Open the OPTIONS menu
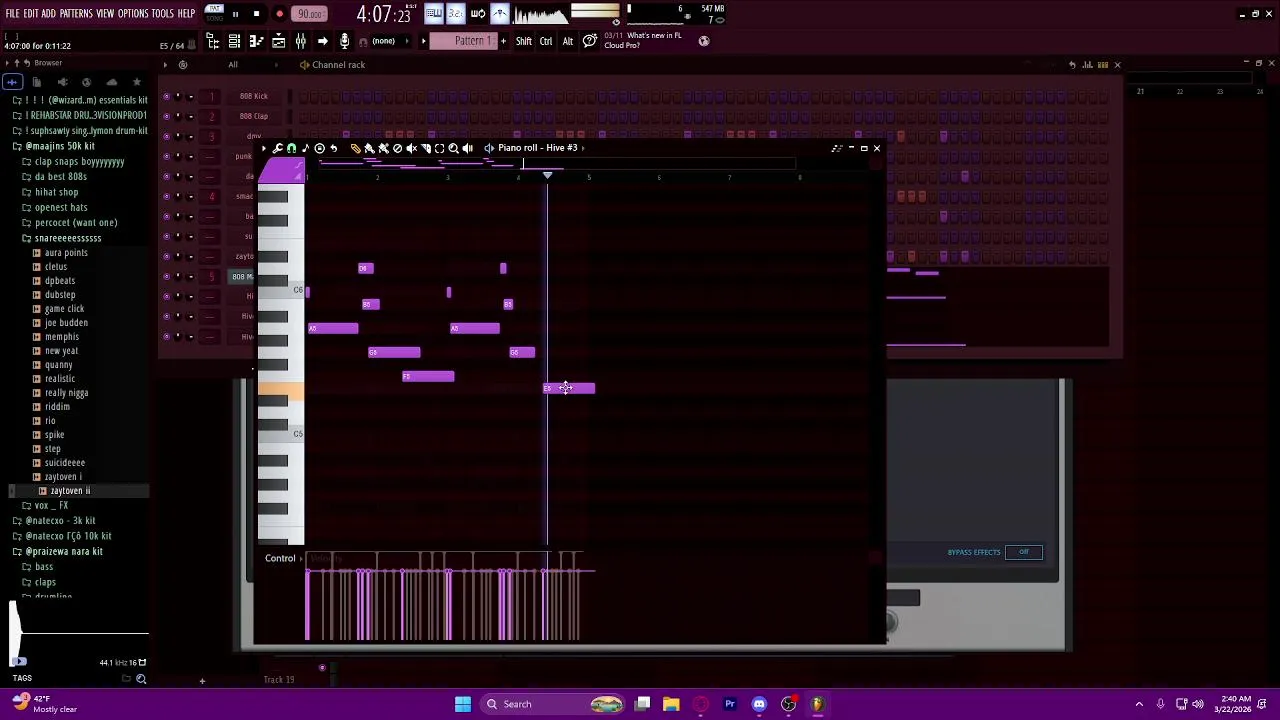The width and height of the screenshot is (1280, 720). 133,14
